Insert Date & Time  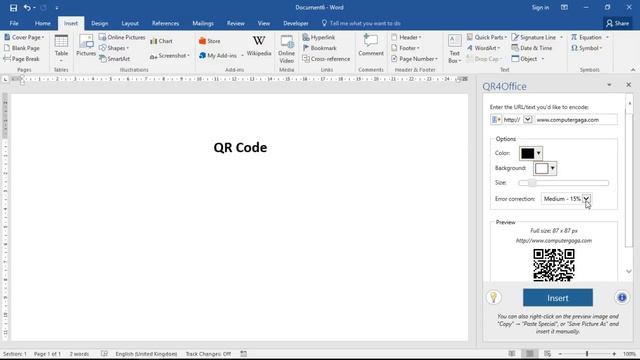[x=532, y=48]
